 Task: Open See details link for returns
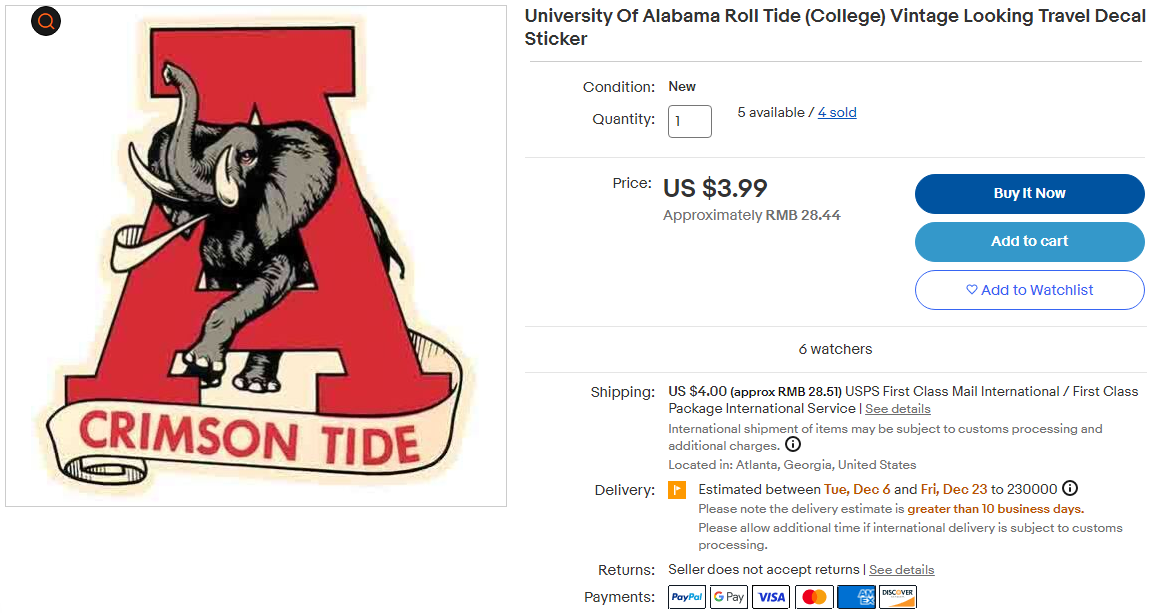(x=901, y=570)
